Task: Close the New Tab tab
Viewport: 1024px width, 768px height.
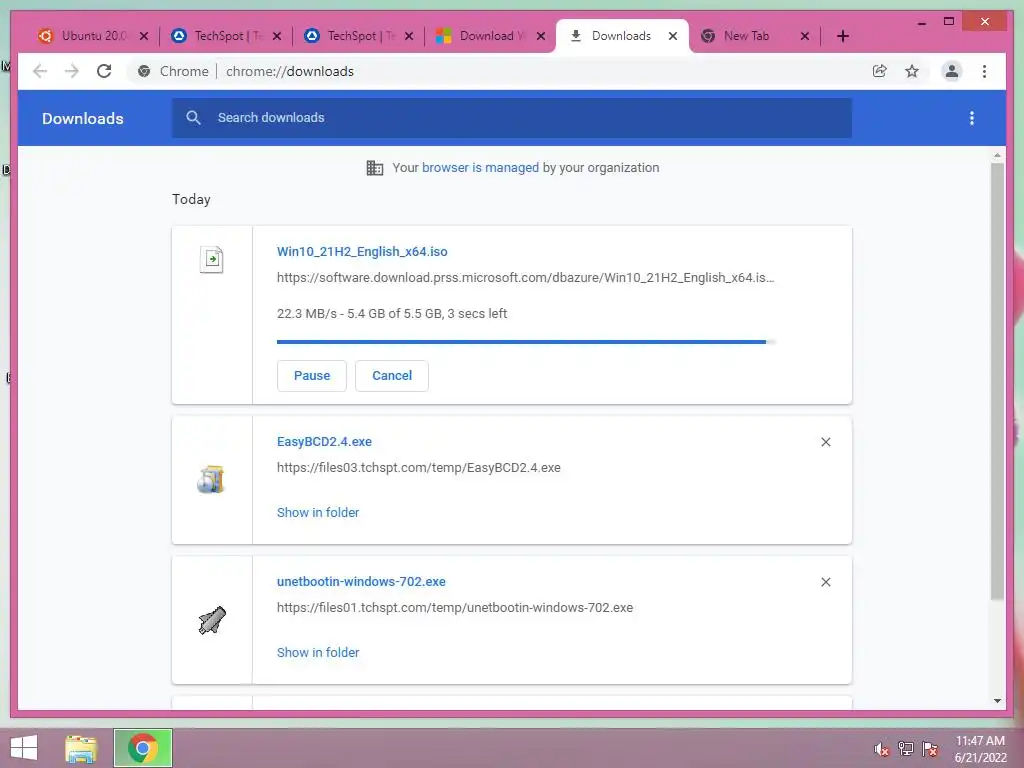Action: (x=805, y=36)
